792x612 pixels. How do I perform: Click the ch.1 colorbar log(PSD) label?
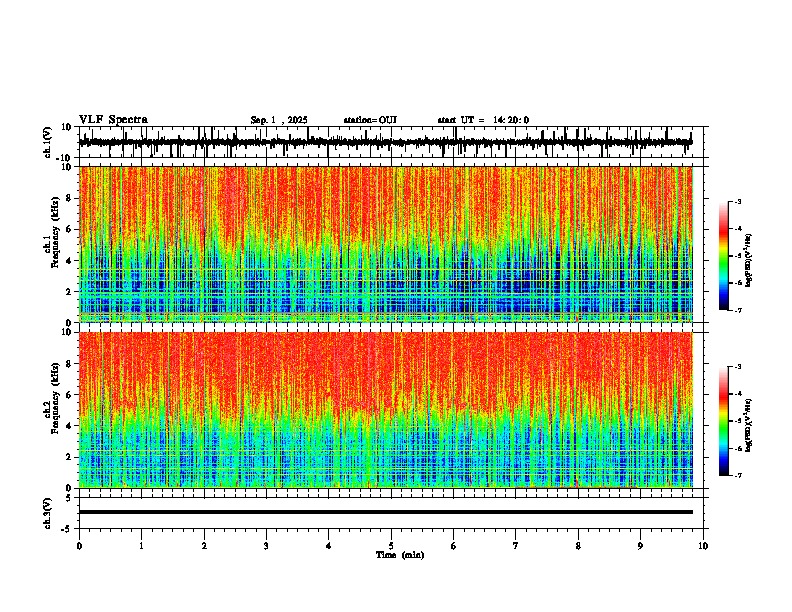(748, 260)
